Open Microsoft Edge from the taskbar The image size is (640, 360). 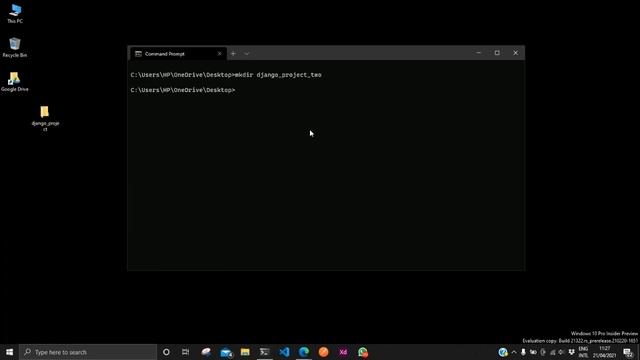304,352
